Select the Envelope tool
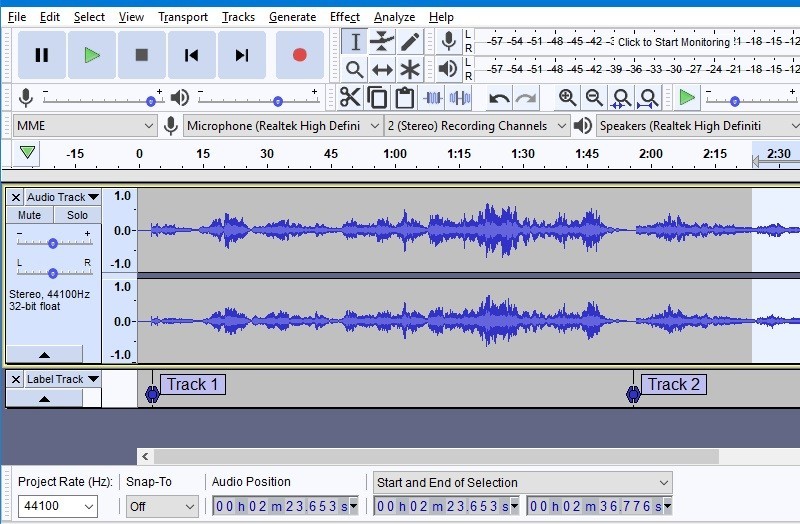The height and width of the screenshot is (524, 800). point(382,42)
